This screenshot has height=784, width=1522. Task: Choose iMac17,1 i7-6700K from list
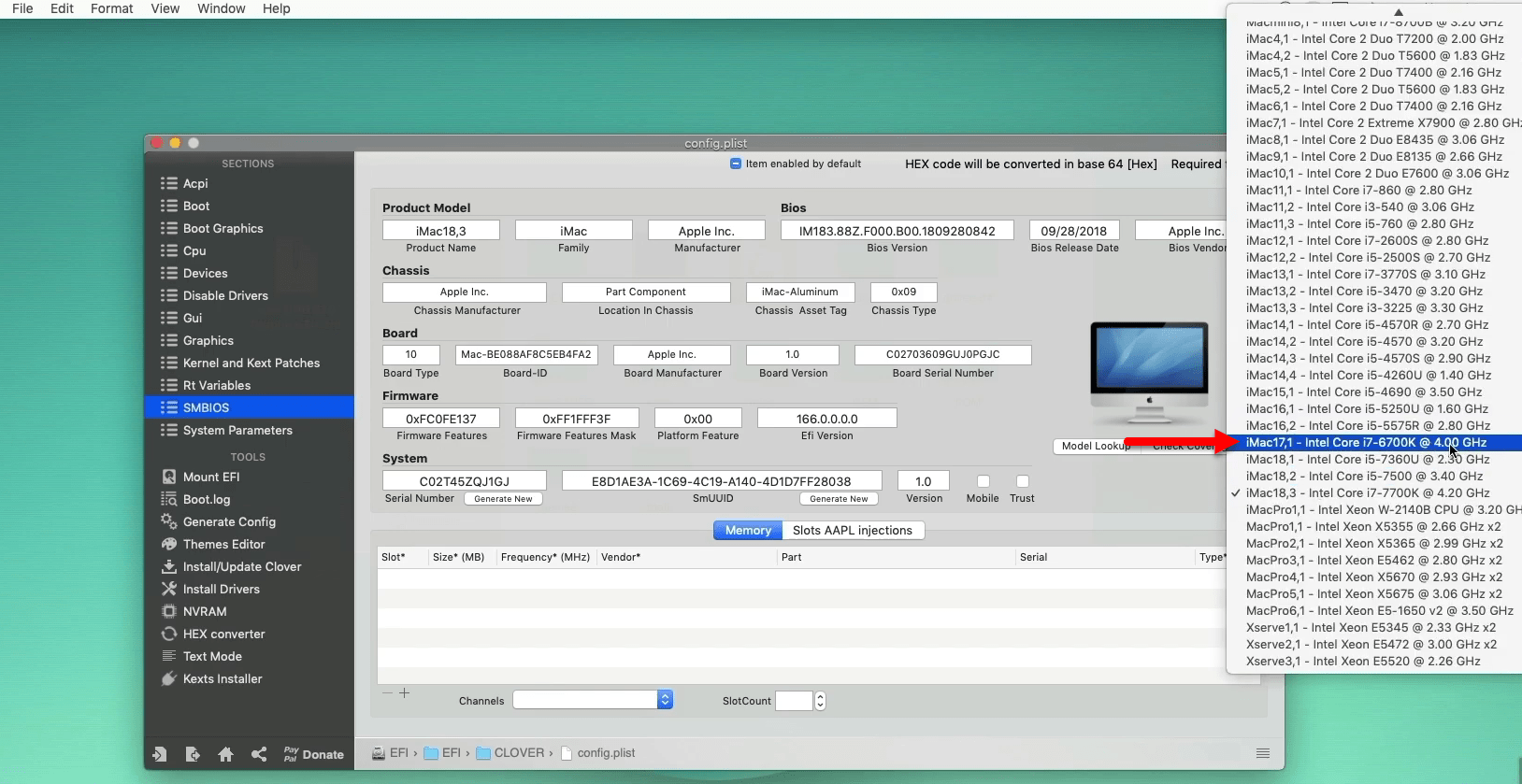pos(1374,442)
